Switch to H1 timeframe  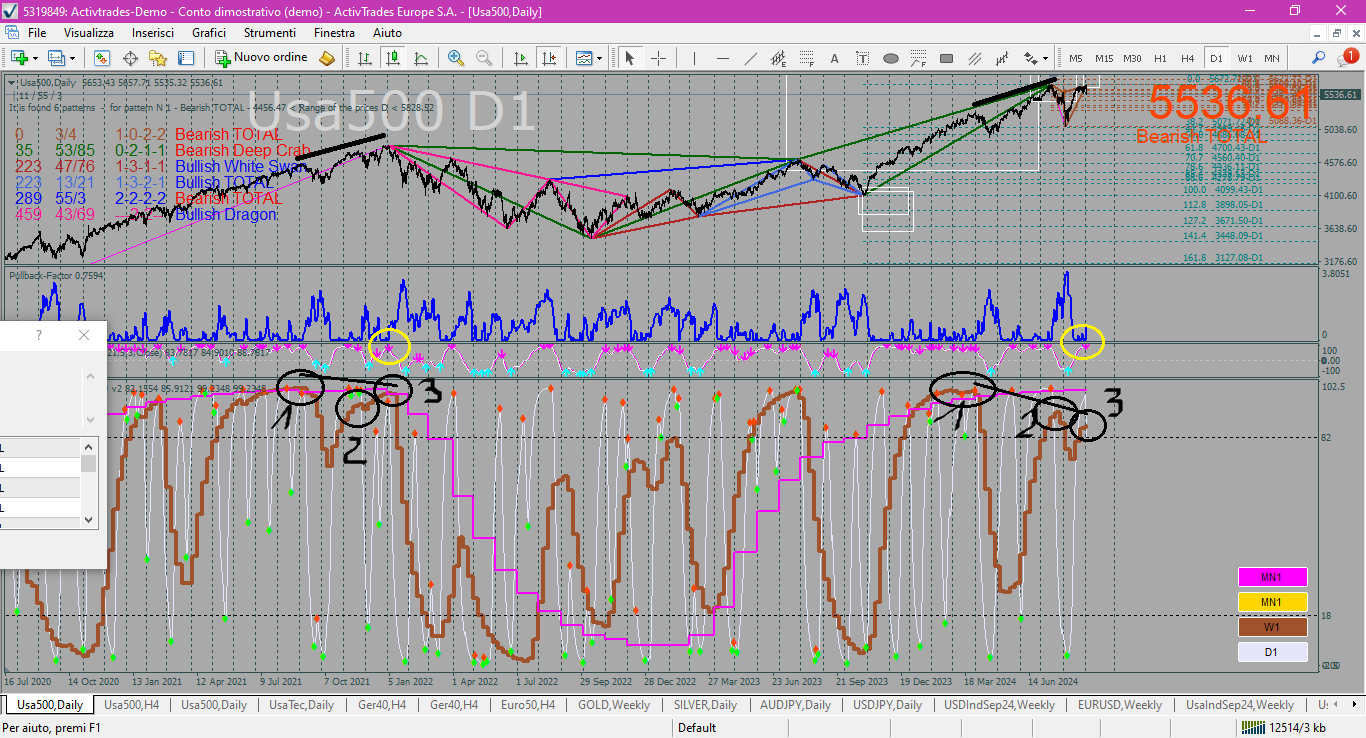pos(1160,58)
